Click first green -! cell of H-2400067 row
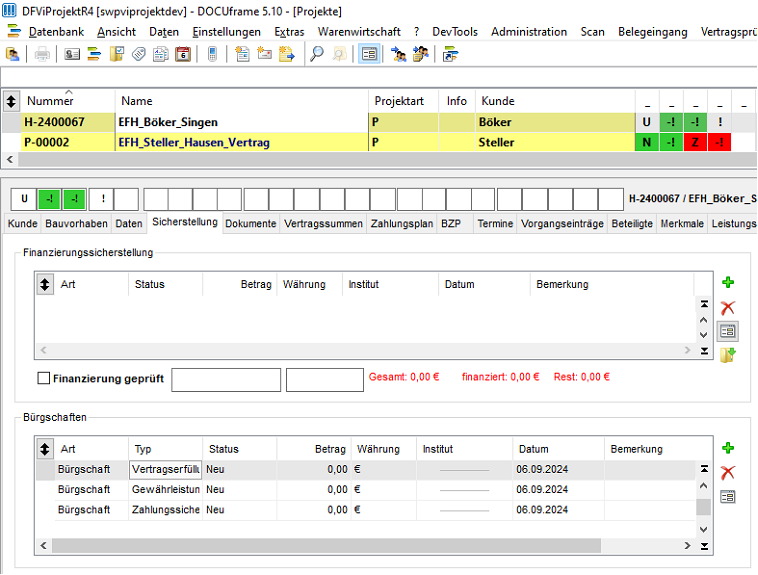Image resolution: width=758 pixels, height=575 pixels. pyautogui.click(x=671, y=122)
